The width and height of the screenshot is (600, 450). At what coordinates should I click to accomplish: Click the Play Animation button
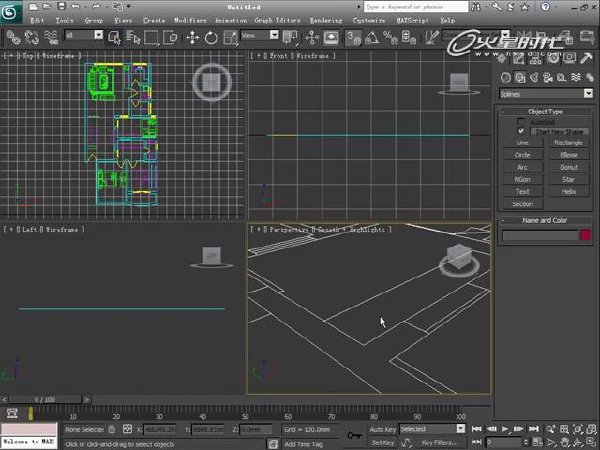505,429
